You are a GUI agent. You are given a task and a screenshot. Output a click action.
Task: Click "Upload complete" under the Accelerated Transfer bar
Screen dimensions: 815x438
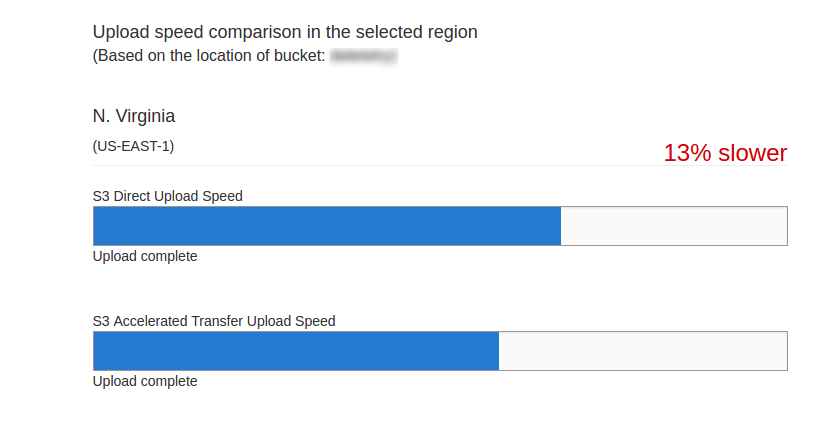(x=145, y=381)
